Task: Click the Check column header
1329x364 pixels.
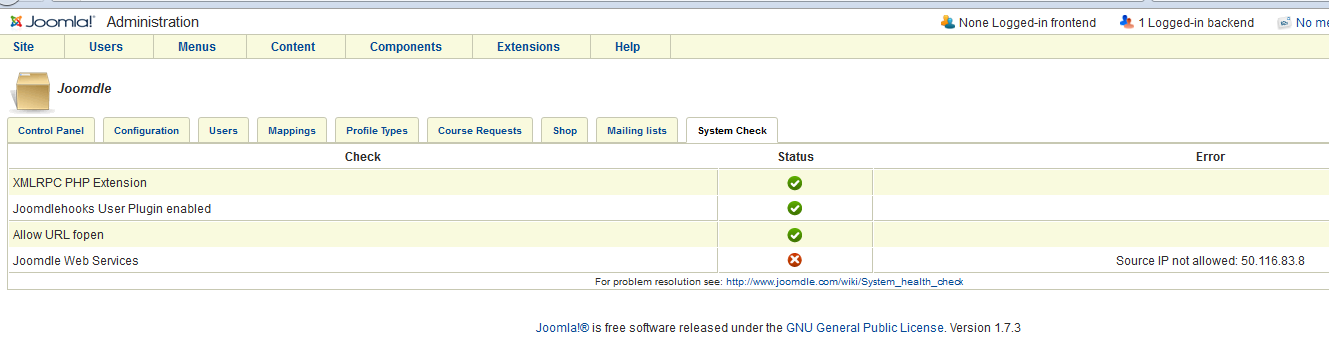Action: (363, 157)
